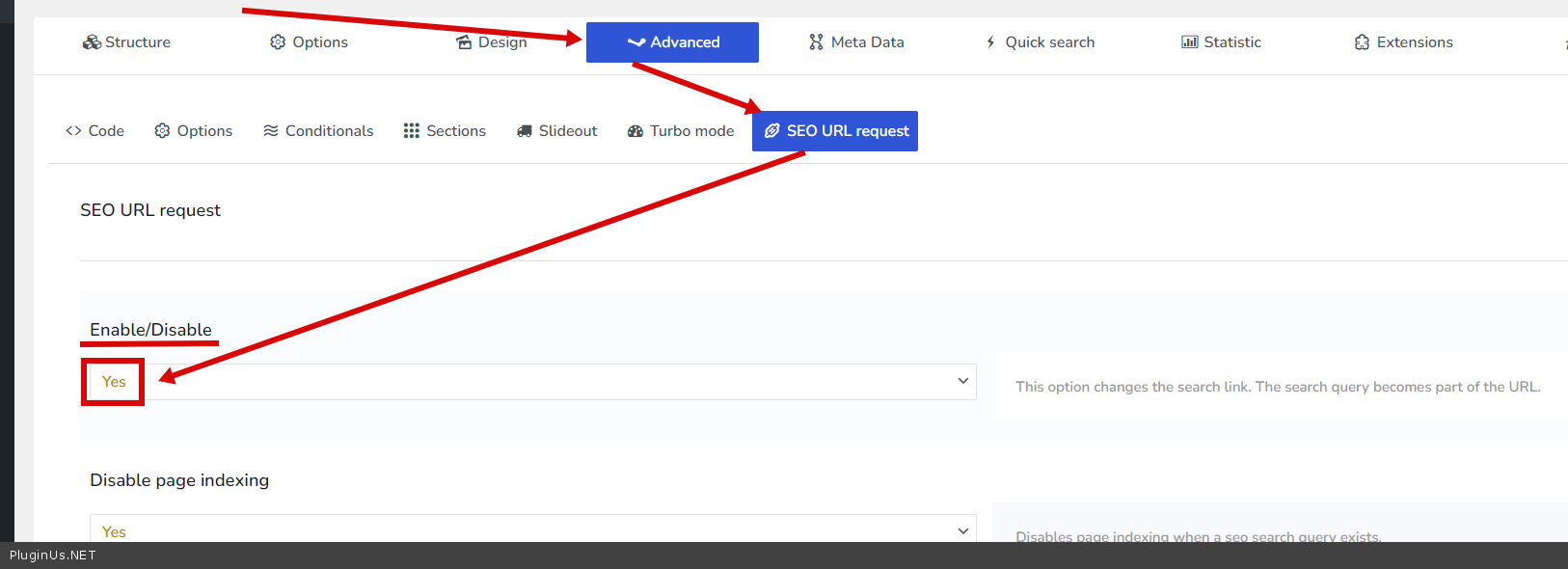Click the Slideout truck icon

click(x=525, y=131)
